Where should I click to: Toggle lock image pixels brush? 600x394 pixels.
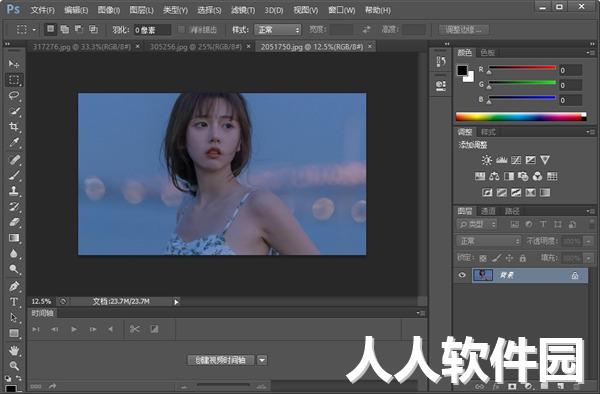pos(496,258)
